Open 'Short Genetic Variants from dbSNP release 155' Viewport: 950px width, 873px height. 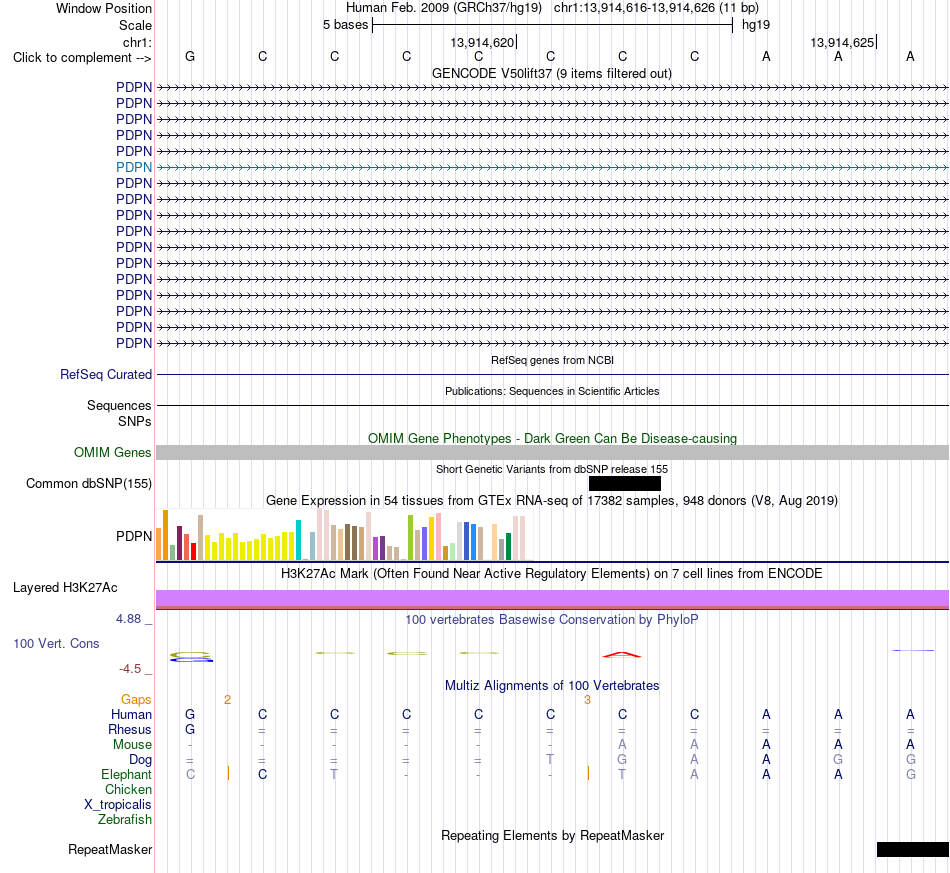click(552, 469)
